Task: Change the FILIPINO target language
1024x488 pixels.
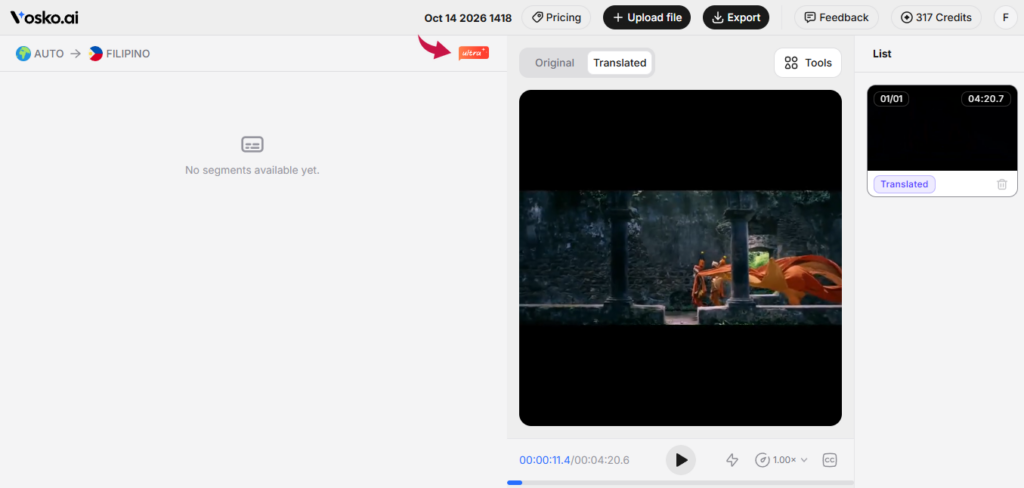Action: (120, 54)
